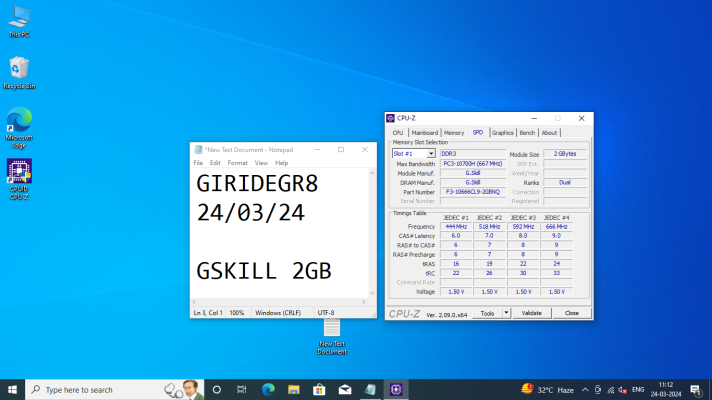The width and height of the screenshot is (712, 400).
Task: Click the Validate button in CPU-Z
Action: (532, 313)
